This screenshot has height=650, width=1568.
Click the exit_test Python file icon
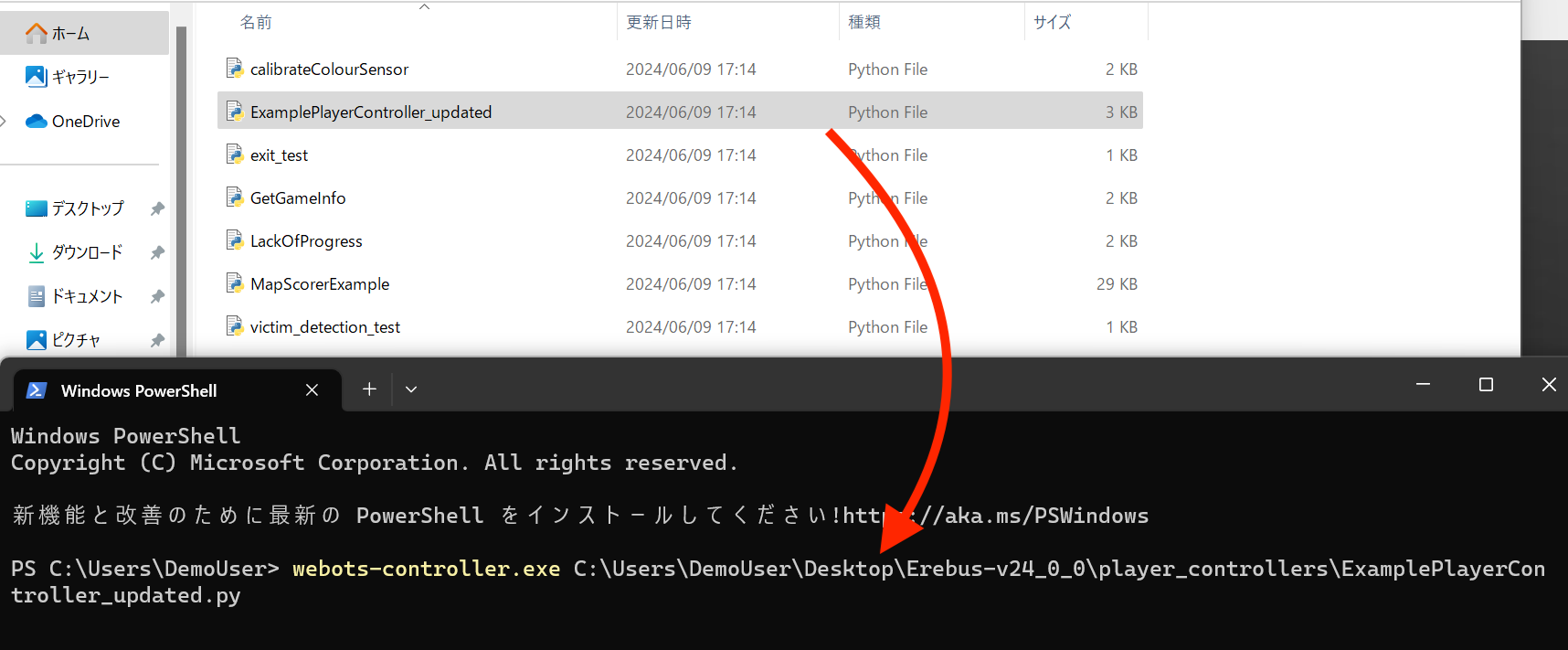[x=235, y=155]
